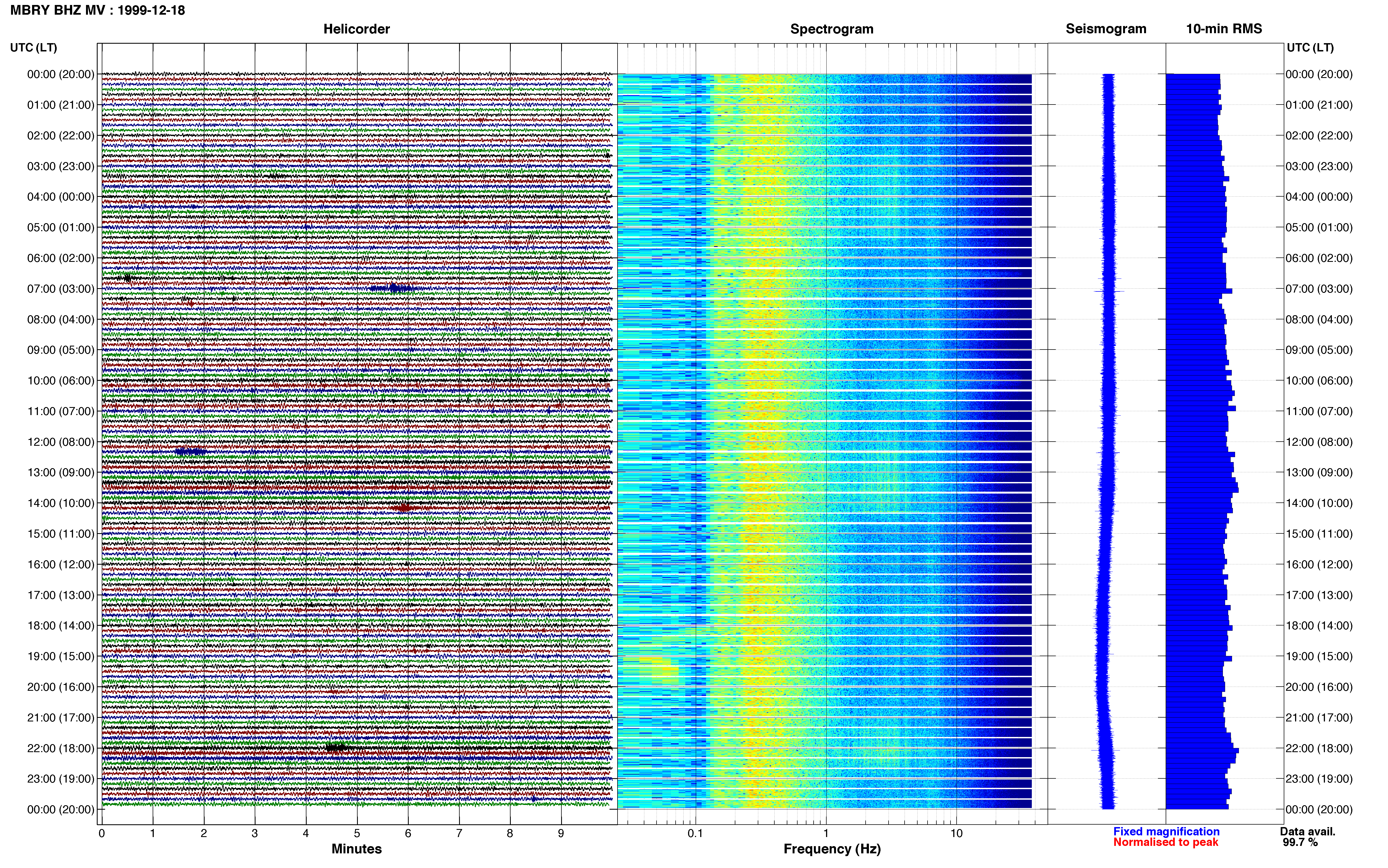1388x868 pixels.
Task: Click the Frequency (Hz) axis title
Action: (832, 849)
